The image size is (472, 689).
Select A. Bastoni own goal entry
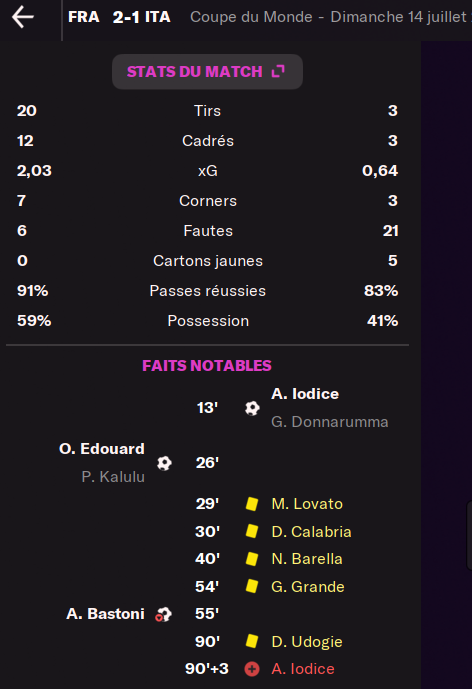pos(105,614)
